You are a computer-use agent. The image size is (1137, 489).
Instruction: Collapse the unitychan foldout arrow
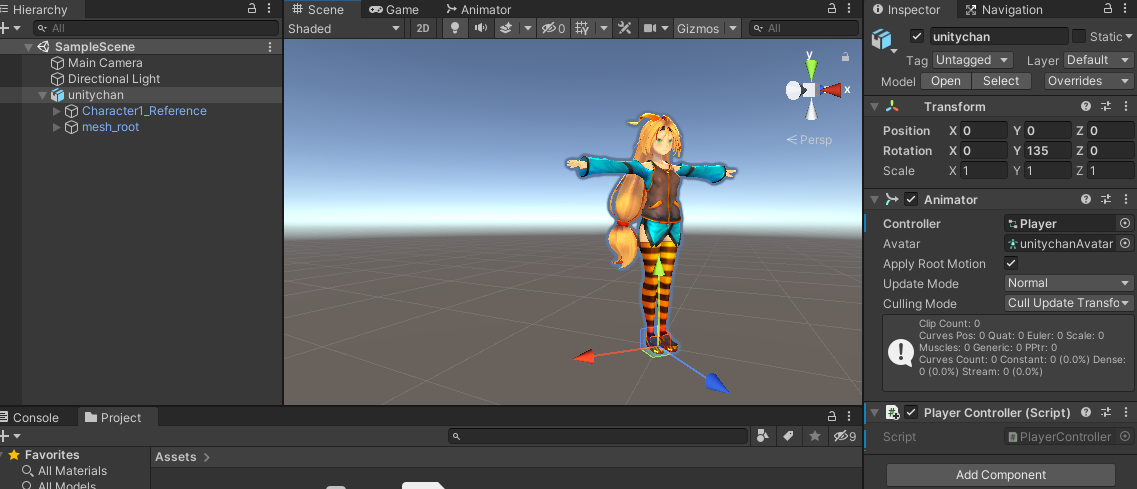coord(43,95)
